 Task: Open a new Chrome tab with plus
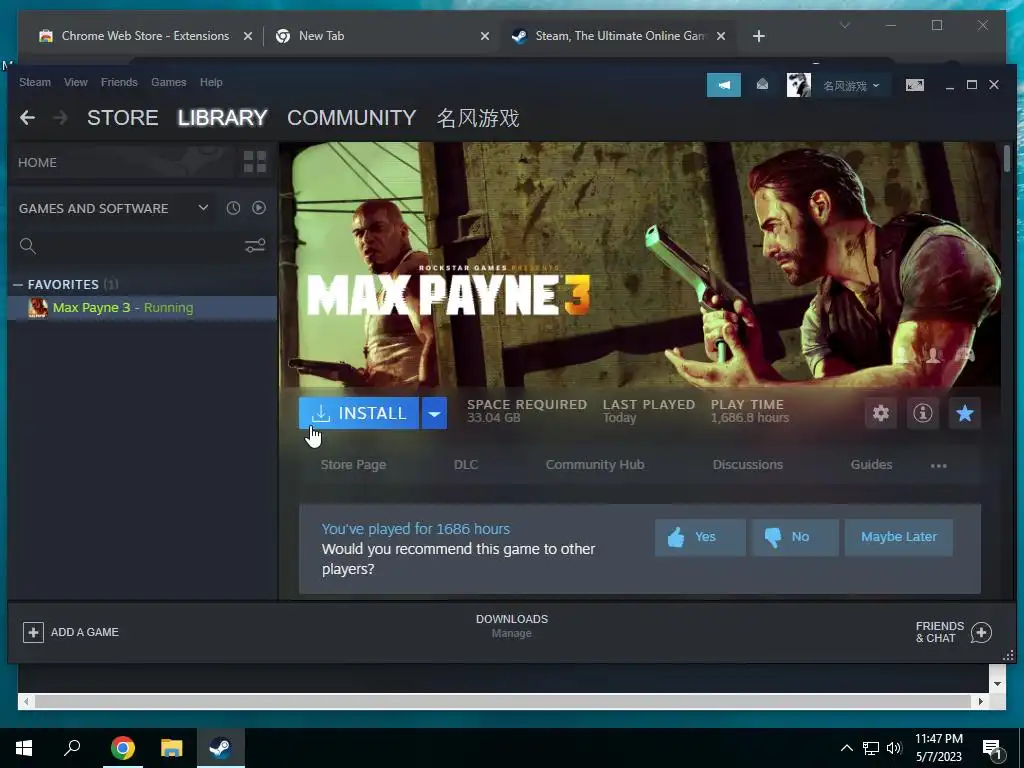pyautogui.click(x=758, y=37)
